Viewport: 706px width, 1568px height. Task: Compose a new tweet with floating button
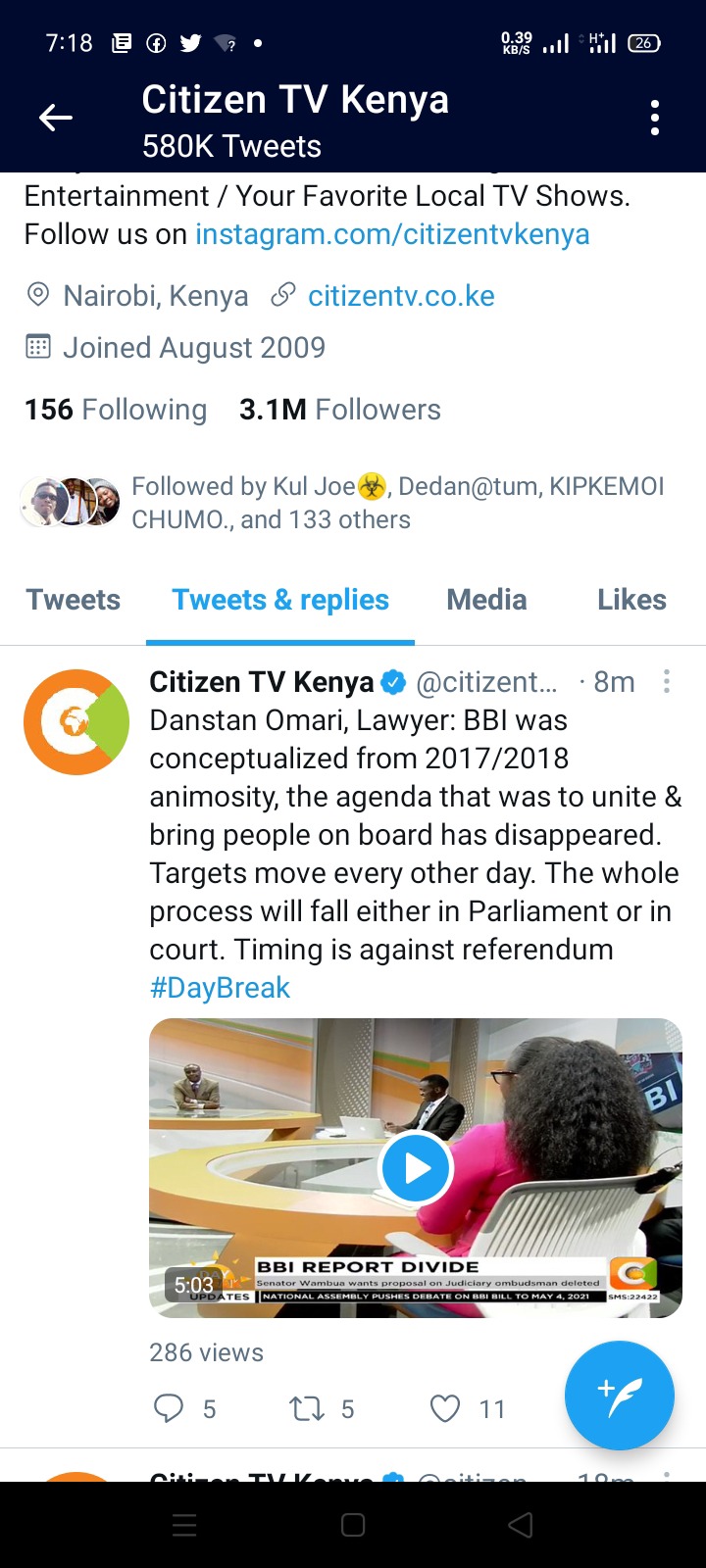(x=620, y=1395)
